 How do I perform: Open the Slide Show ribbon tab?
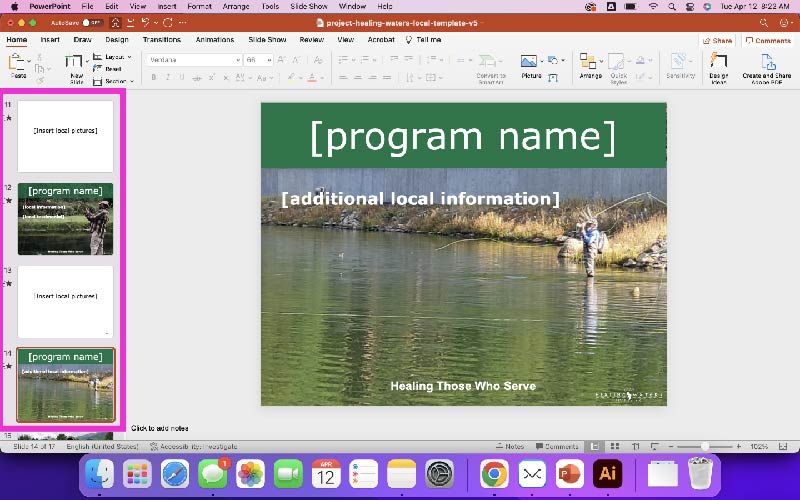(x=267, y=39)
